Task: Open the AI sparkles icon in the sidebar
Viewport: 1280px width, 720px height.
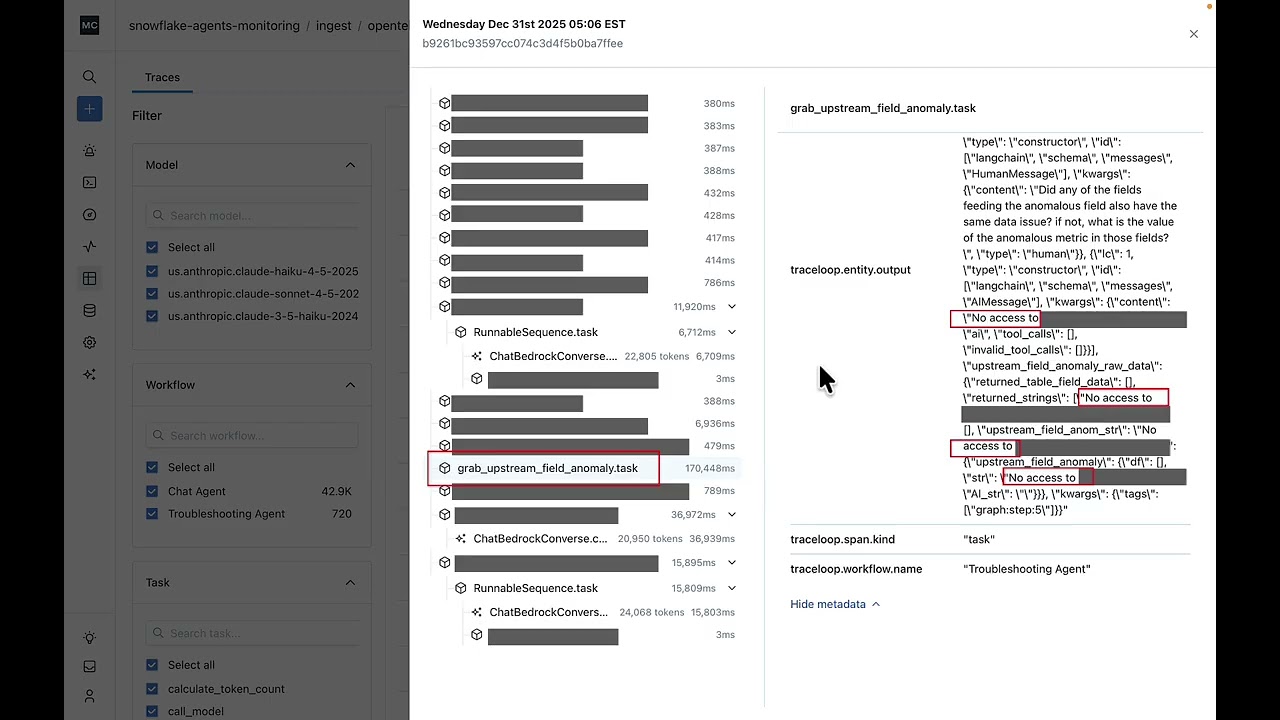Action: [89, 375]
